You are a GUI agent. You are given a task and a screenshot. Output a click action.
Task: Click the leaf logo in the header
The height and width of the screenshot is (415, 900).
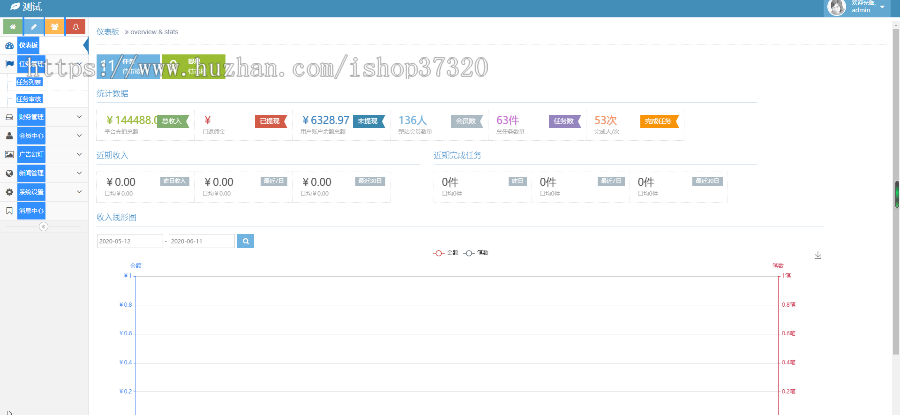(x=15, y=7)
